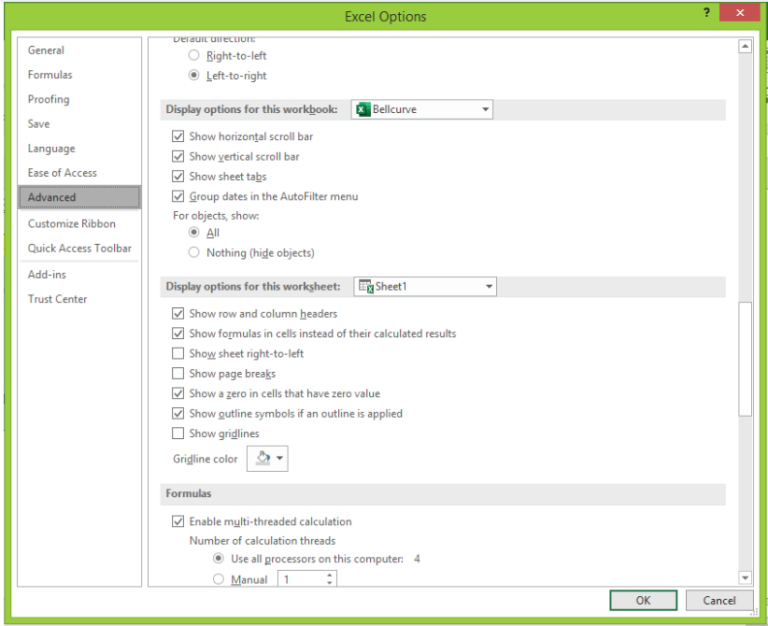Open the Bellcurve workbook dropdown
The height and width of the screenshot is (626, 768).
point(485,109)
